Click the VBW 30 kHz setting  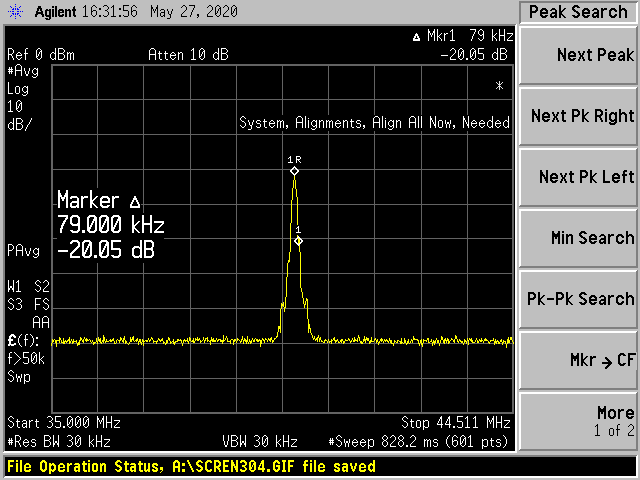coord(259,441)
